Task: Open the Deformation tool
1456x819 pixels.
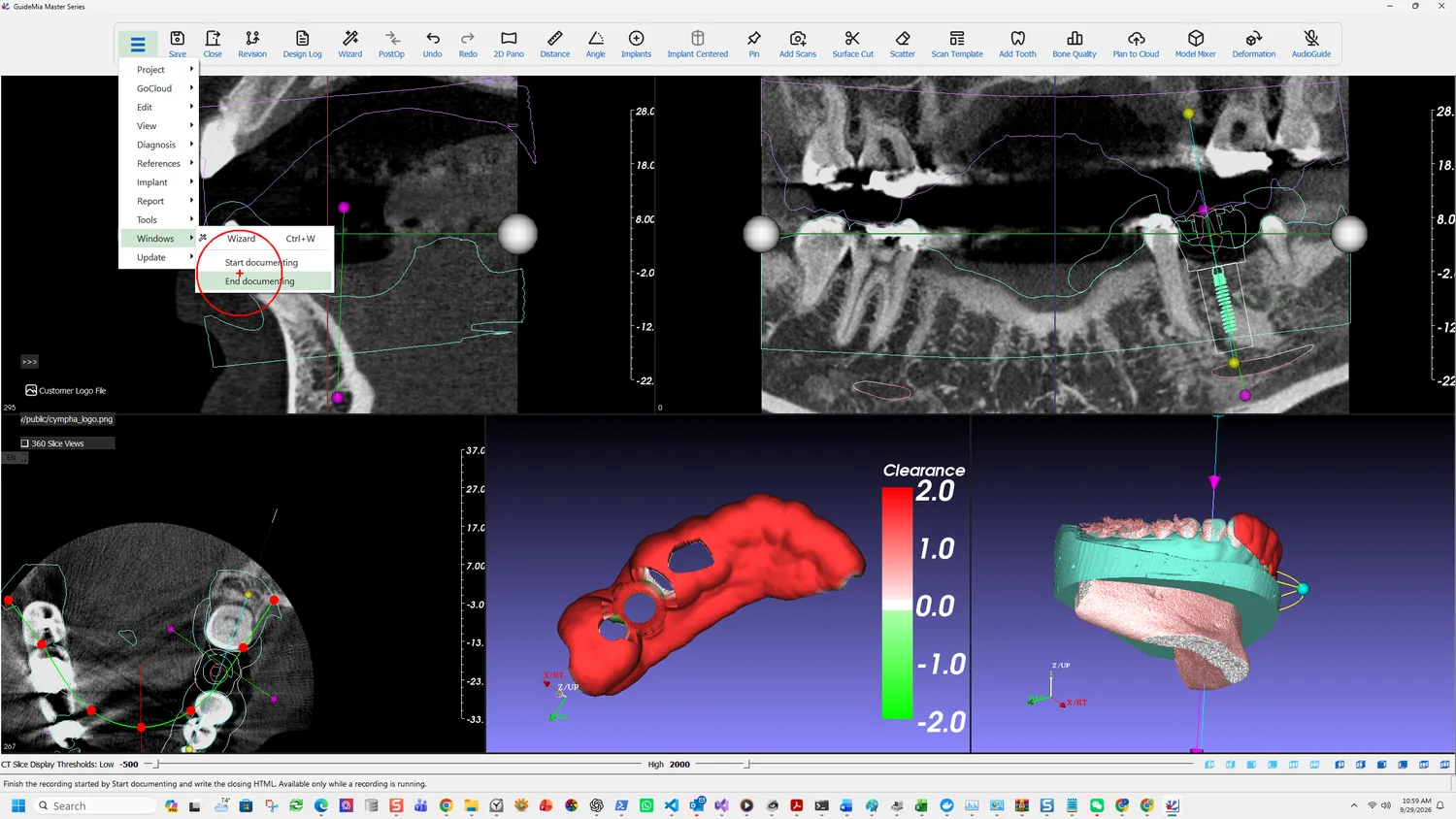Action: pyautogui.click(x=1254, y=44)
